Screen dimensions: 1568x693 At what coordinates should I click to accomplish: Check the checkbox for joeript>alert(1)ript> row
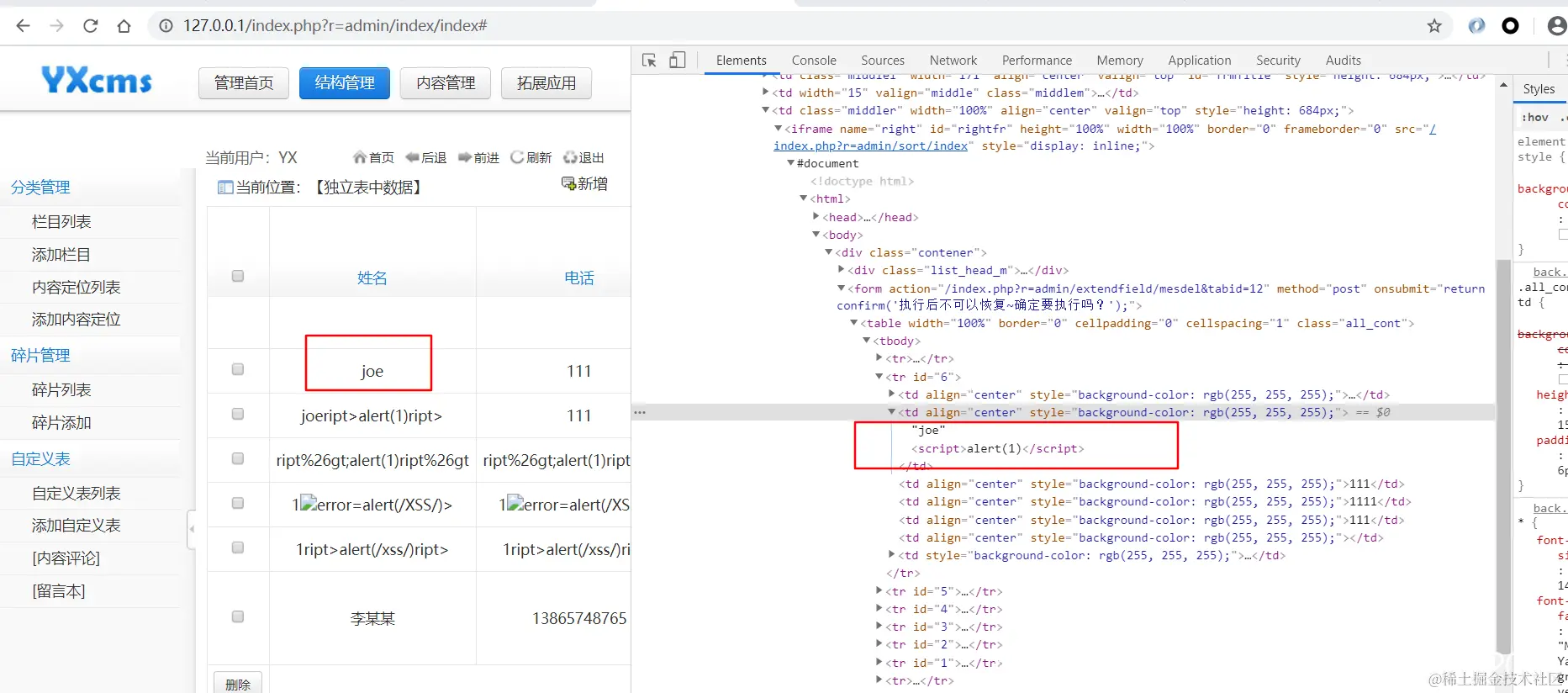238,414
